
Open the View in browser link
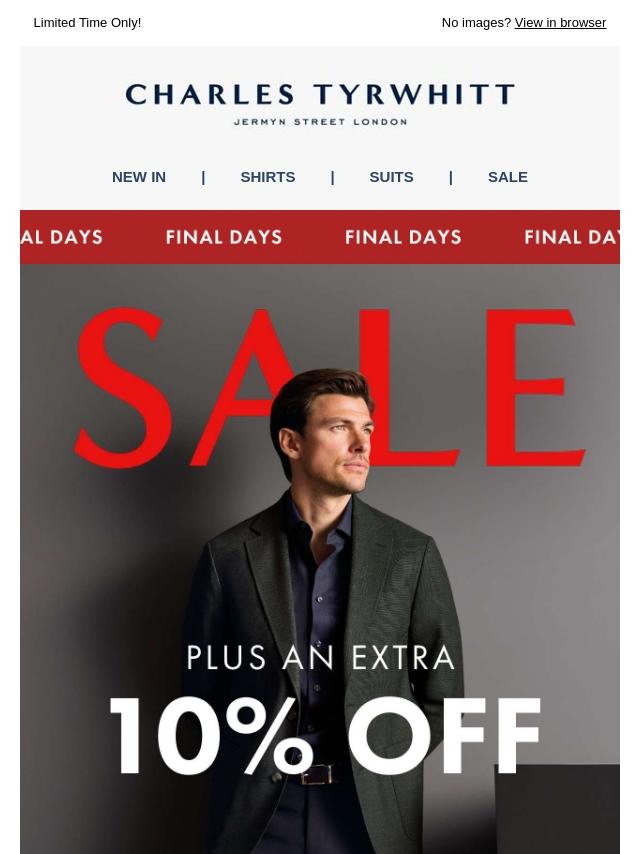pos(560,23)
